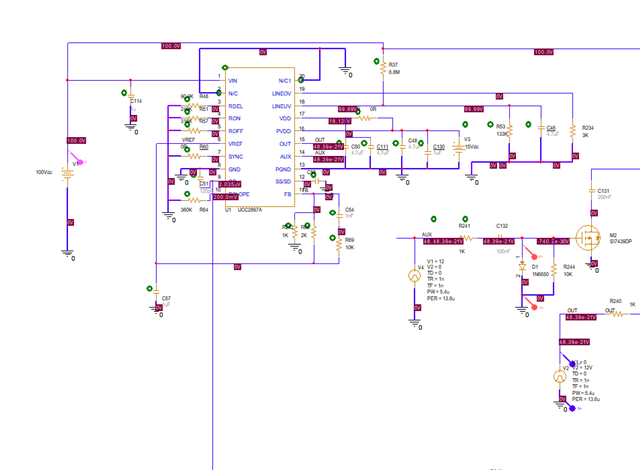Image resolution: width=640 pixels, height=470 pixels.
Task: Select the ground symbol below V1 battery
Action: [x=68, y=254]
